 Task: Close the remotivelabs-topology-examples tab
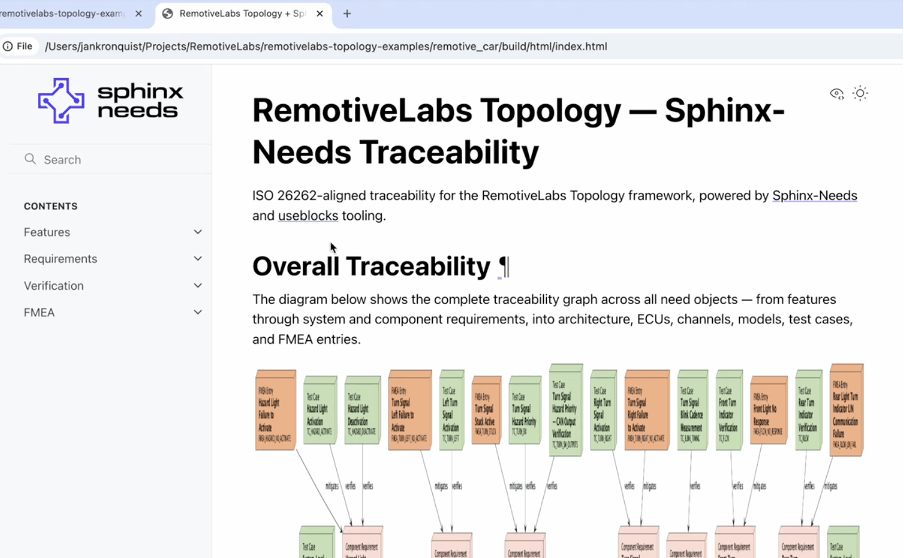tap(138, 14)
